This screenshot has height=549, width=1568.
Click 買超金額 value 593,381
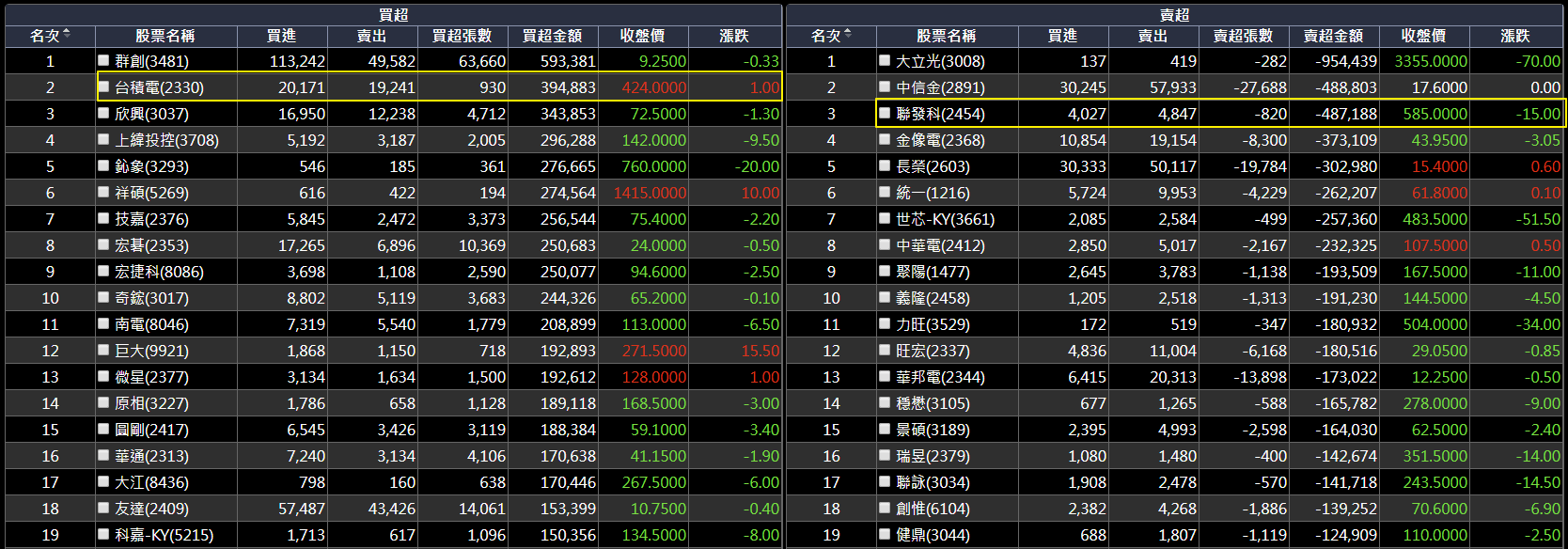pos(568,61)
